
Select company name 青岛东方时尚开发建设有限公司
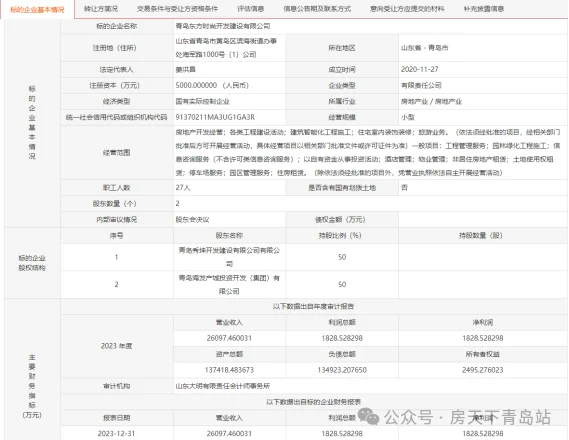click(x=223, y=26)
